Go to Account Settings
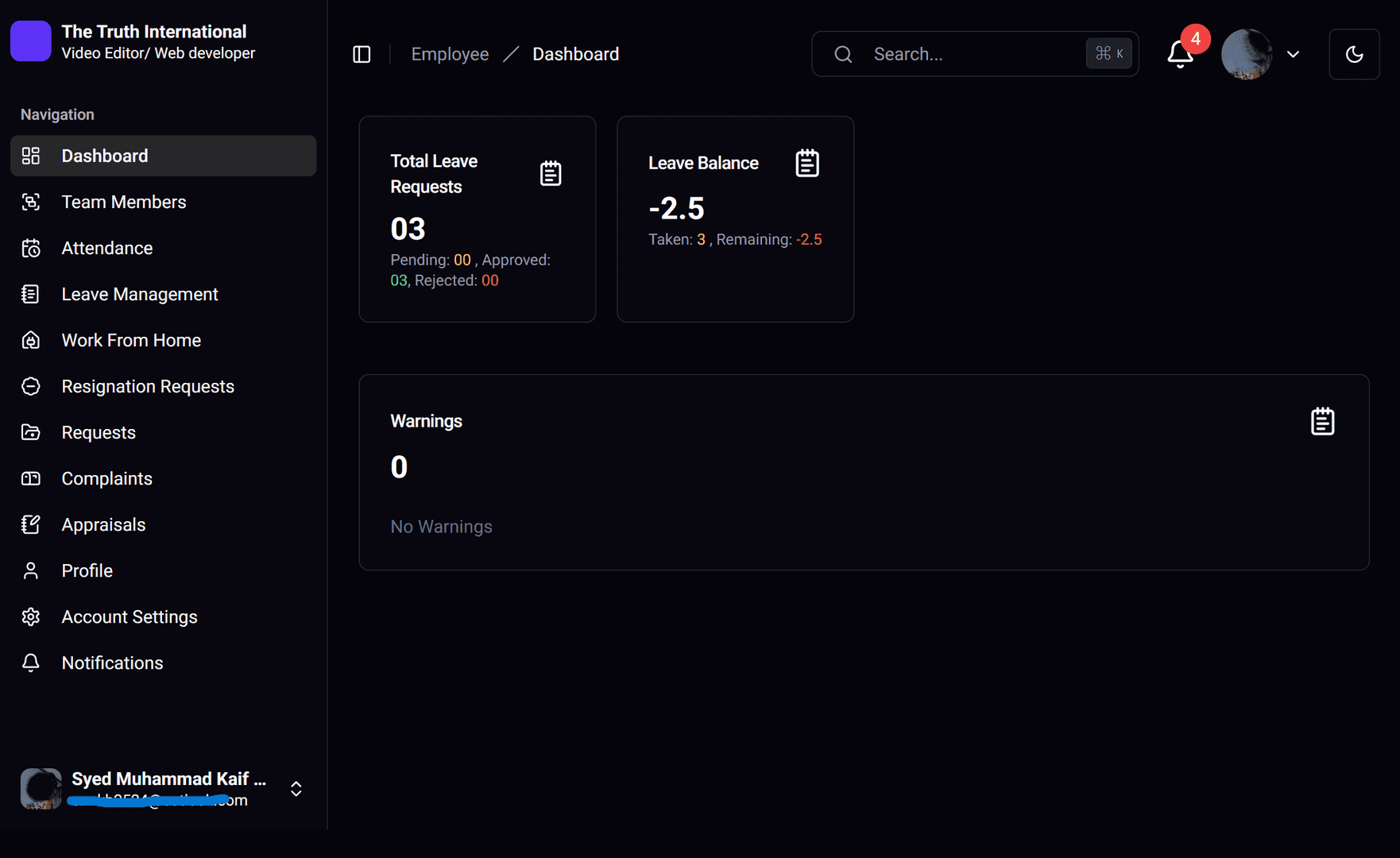1400x858 pixels. pos(130,616)
